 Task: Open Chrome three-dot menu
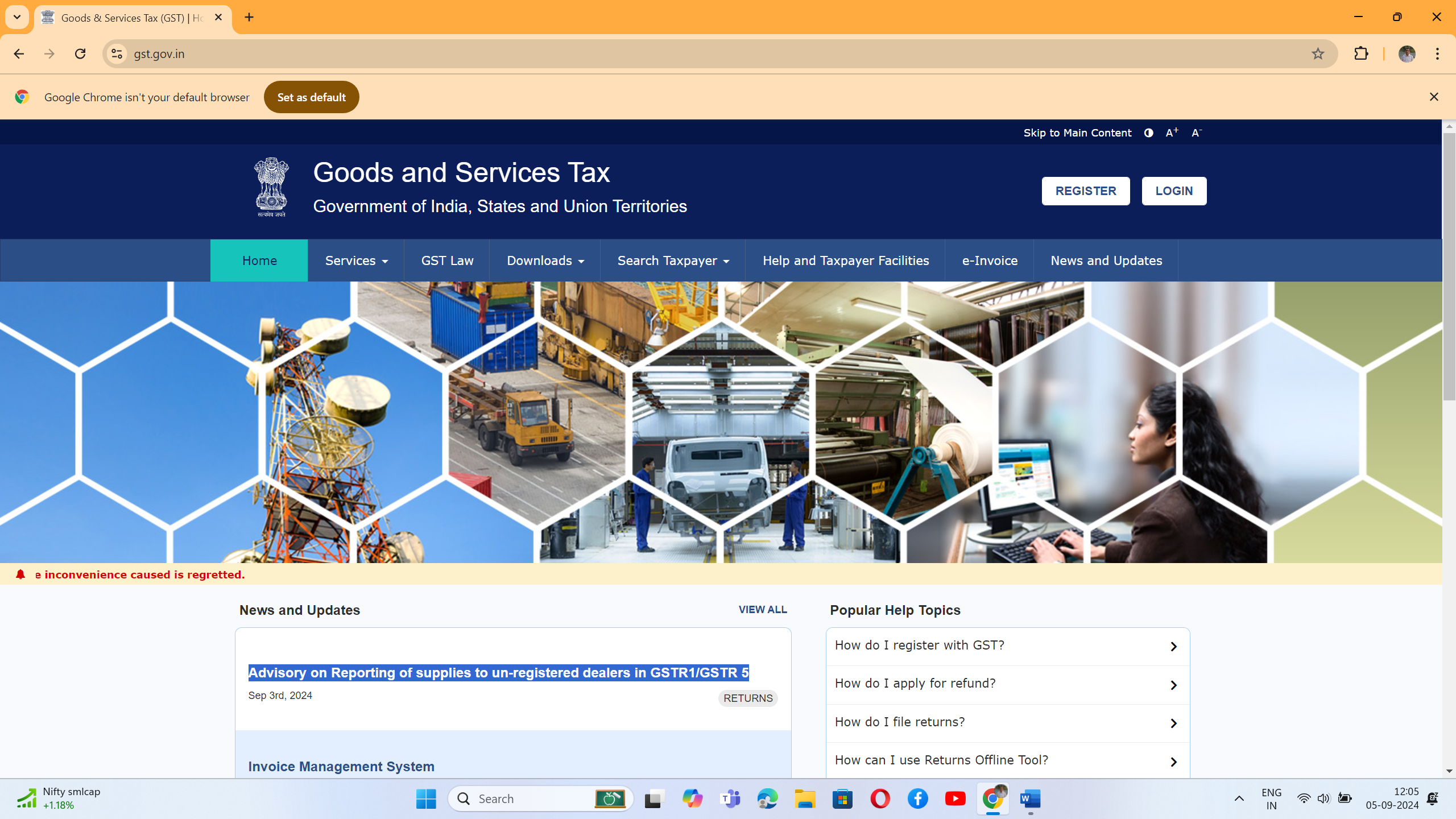tap(1437, 53)
